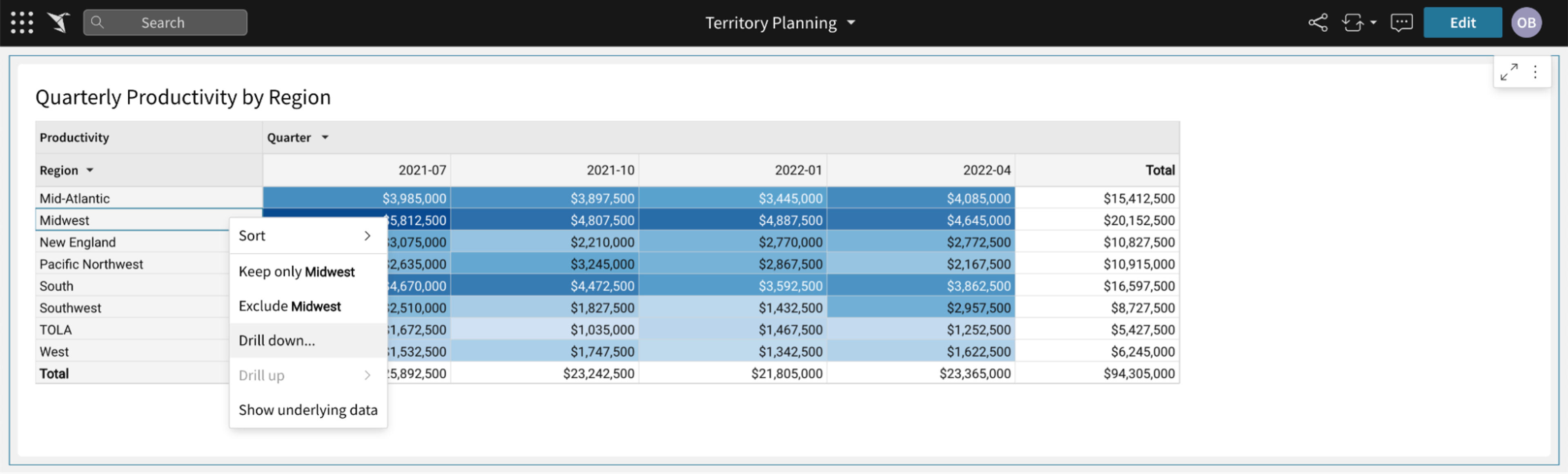This screenshot has width=1568, height=474.
Task: Open the comments icon
Action: 1401,23
